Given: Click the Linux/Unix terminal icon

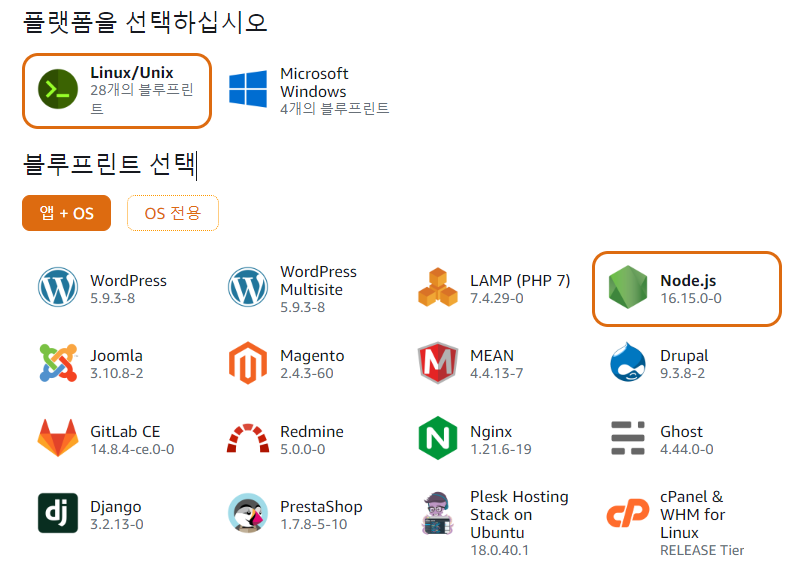Looking at the screenshot, I should point(58,89).
